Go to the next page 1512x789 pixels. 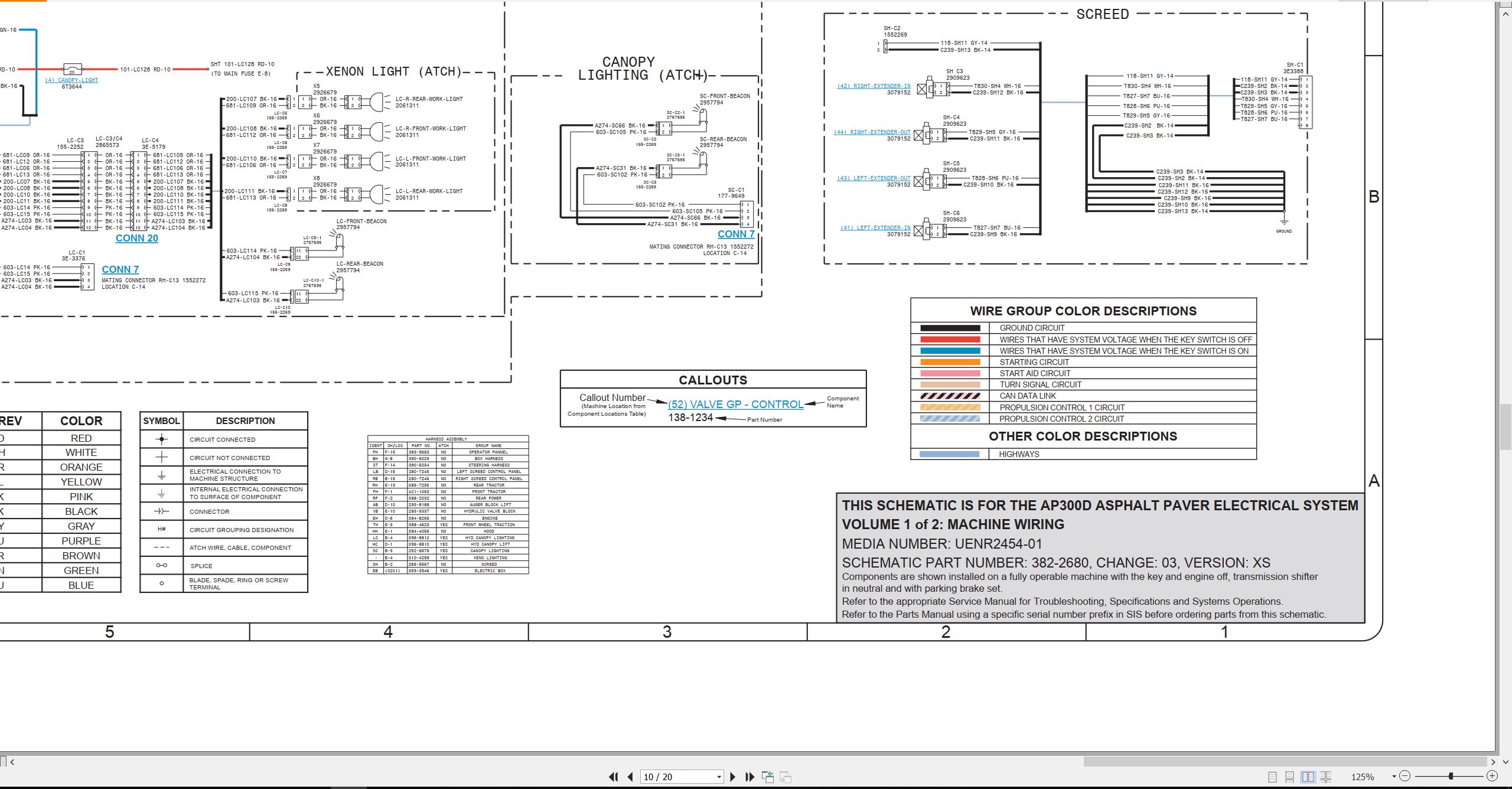[733, 777]
